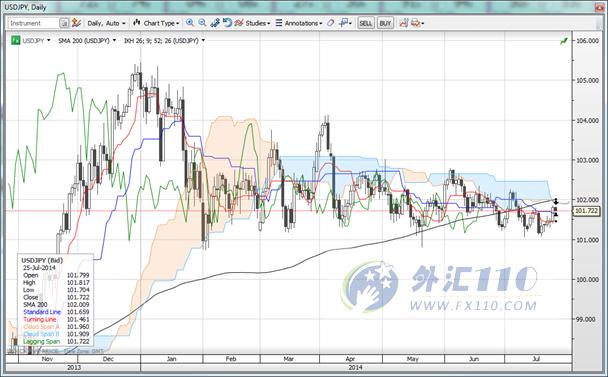Click the BUY button
Image resolution: width=608 pixels, height=377 pixels.
pos(385,23)
